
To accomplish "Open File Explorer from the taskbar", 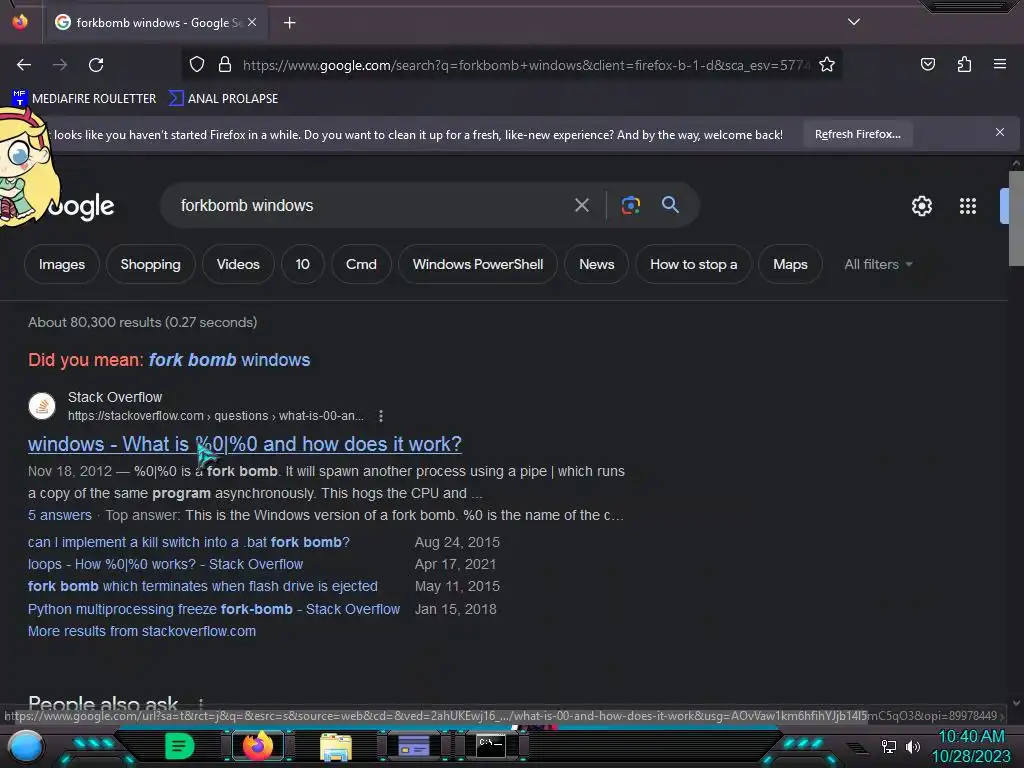I will coord(336,746).
